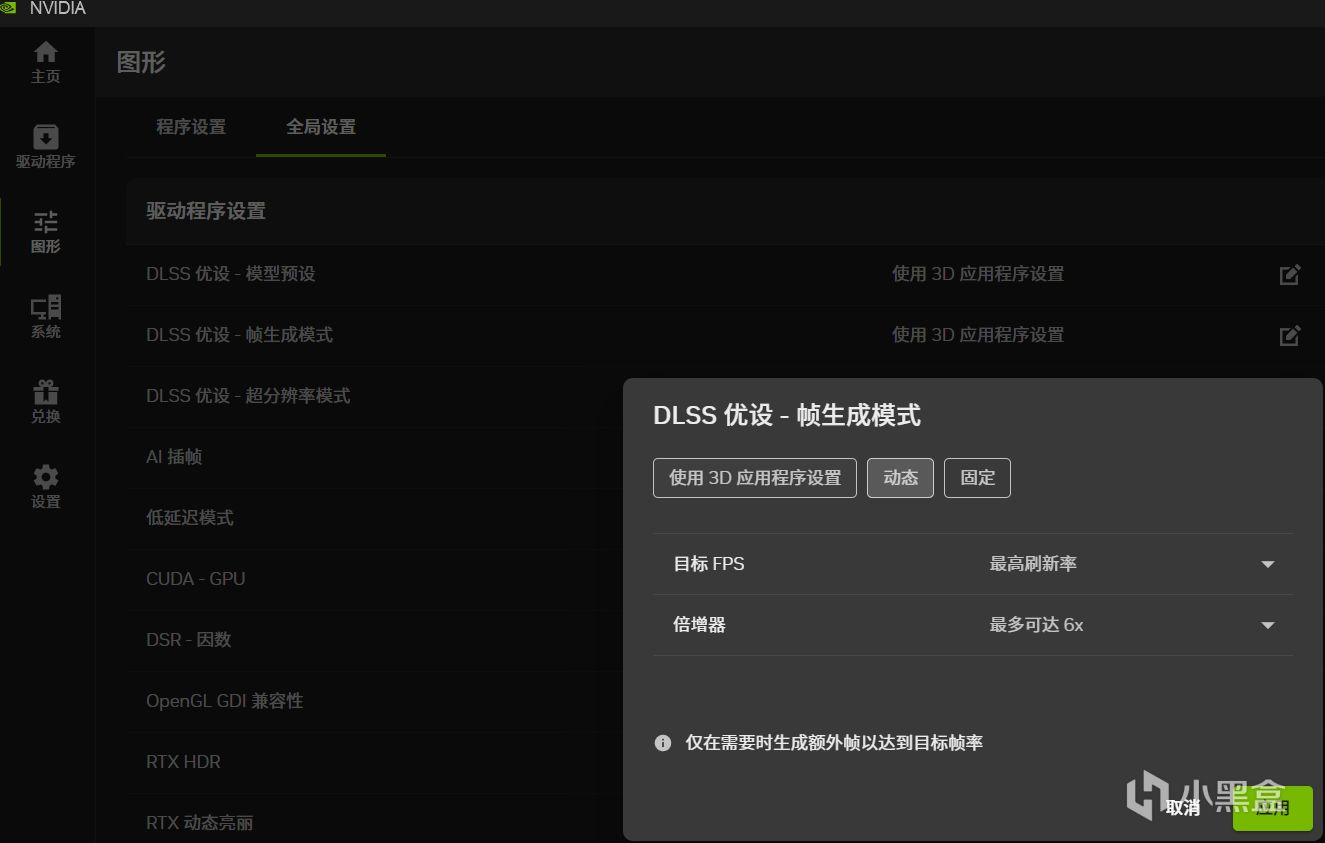Click the OpenGL GDI 兼容性 setting
The height and width of the screenshot is (843, 1325).
tap(225, 701)
